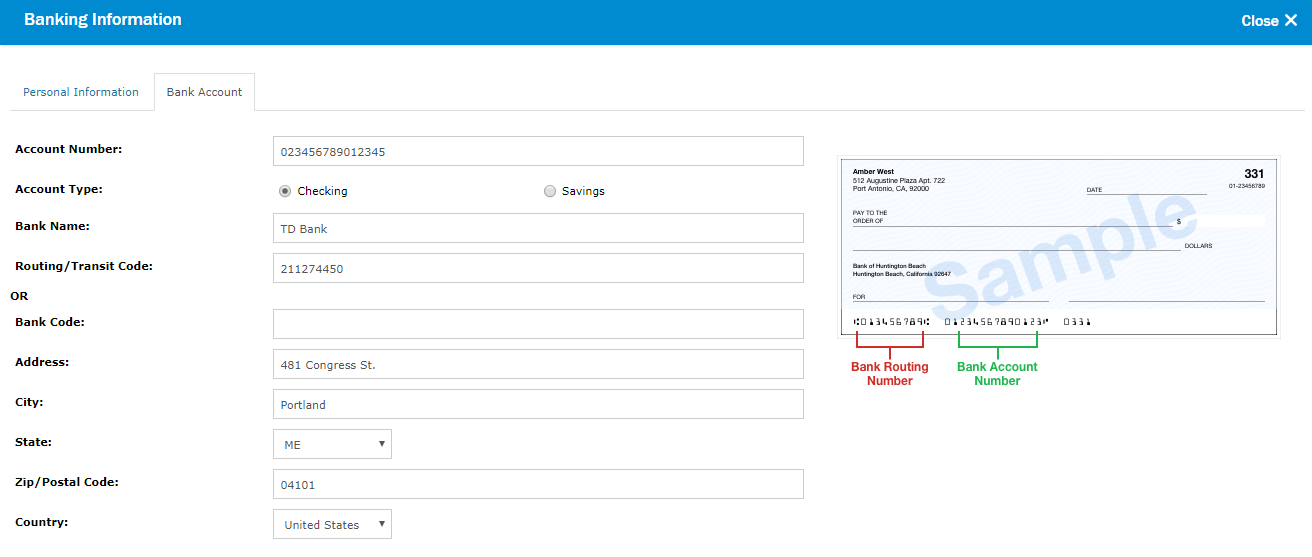The height and width of the screenshot is (557, 1312).
Task: Click the OR separator text
Action: click(19, 296)
